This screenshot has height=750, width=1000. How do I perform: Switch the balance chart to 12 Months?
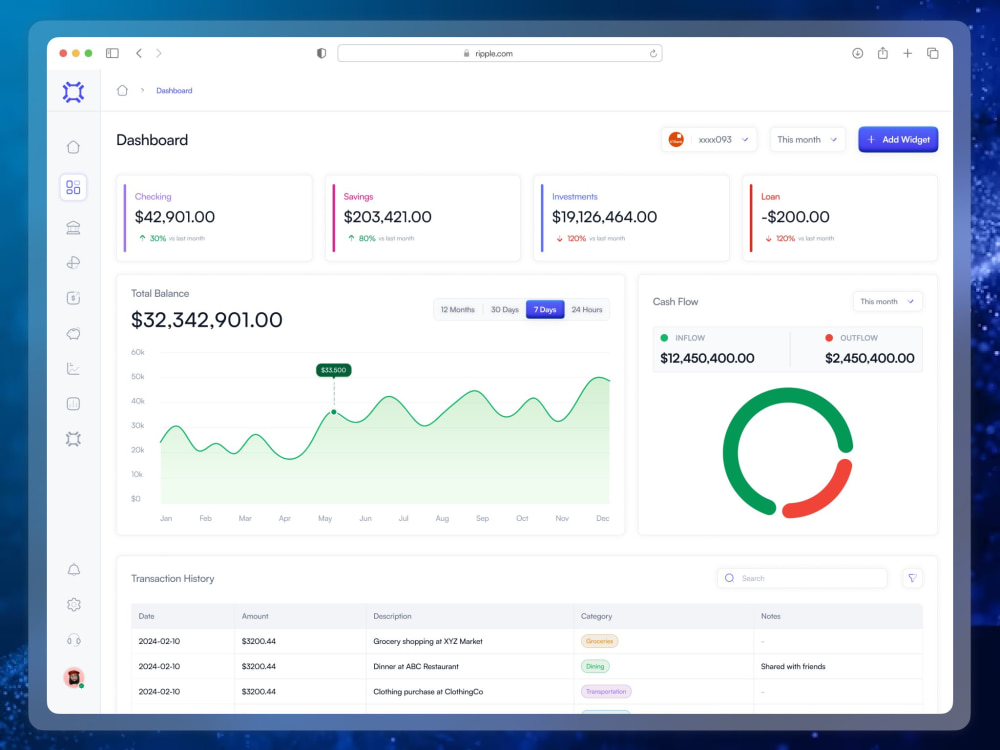pyautogui.click(x=458, y=309)
